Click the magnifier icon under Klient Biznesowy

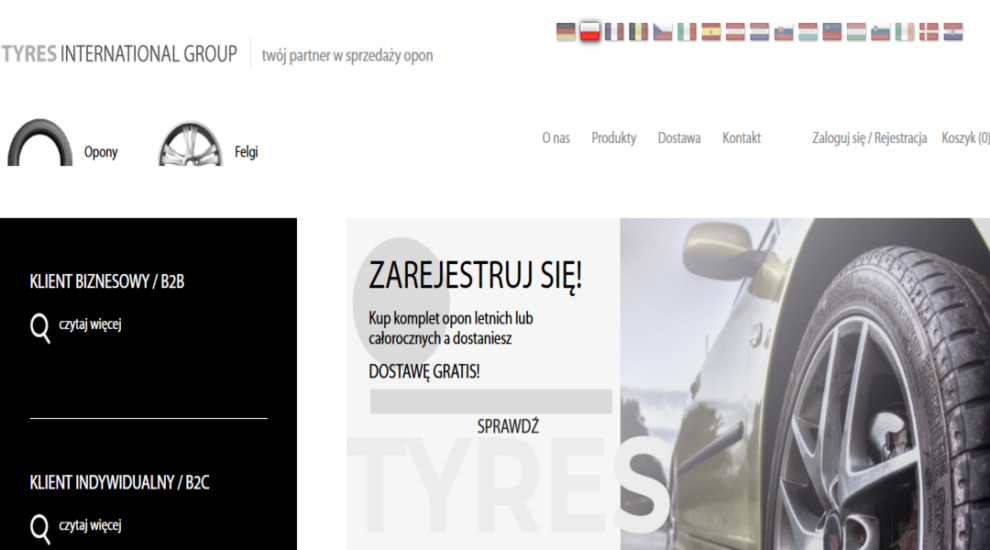coord(40,328)
